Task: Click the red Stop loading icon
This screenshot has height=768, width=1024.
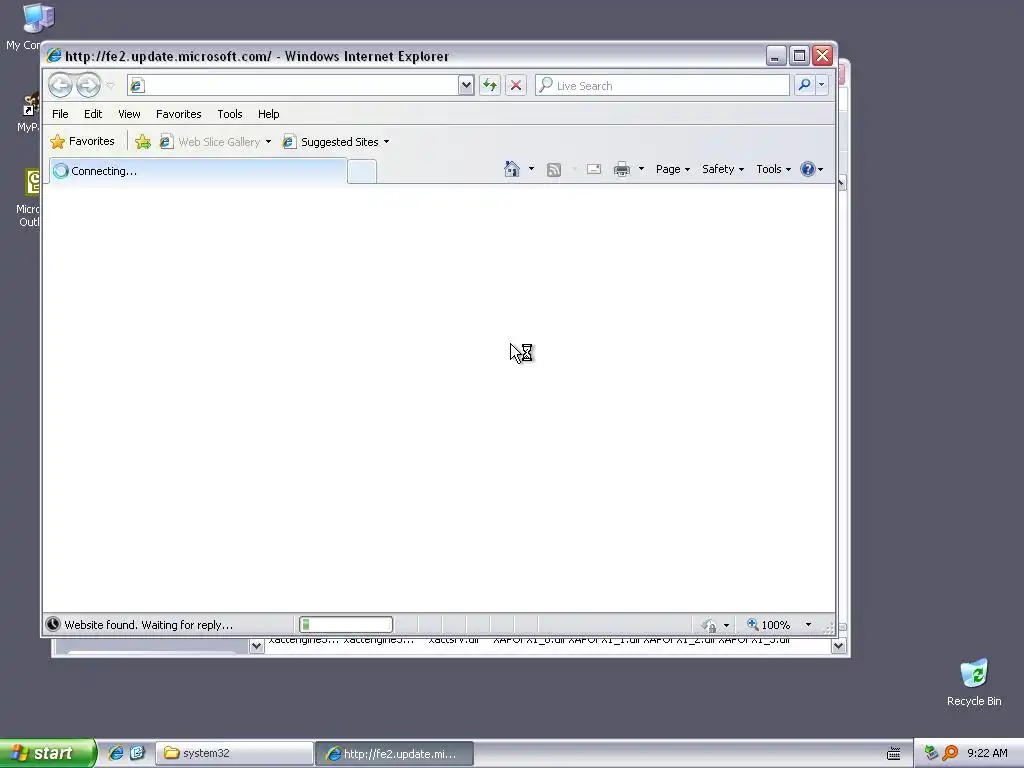Action: coord(516,85)
